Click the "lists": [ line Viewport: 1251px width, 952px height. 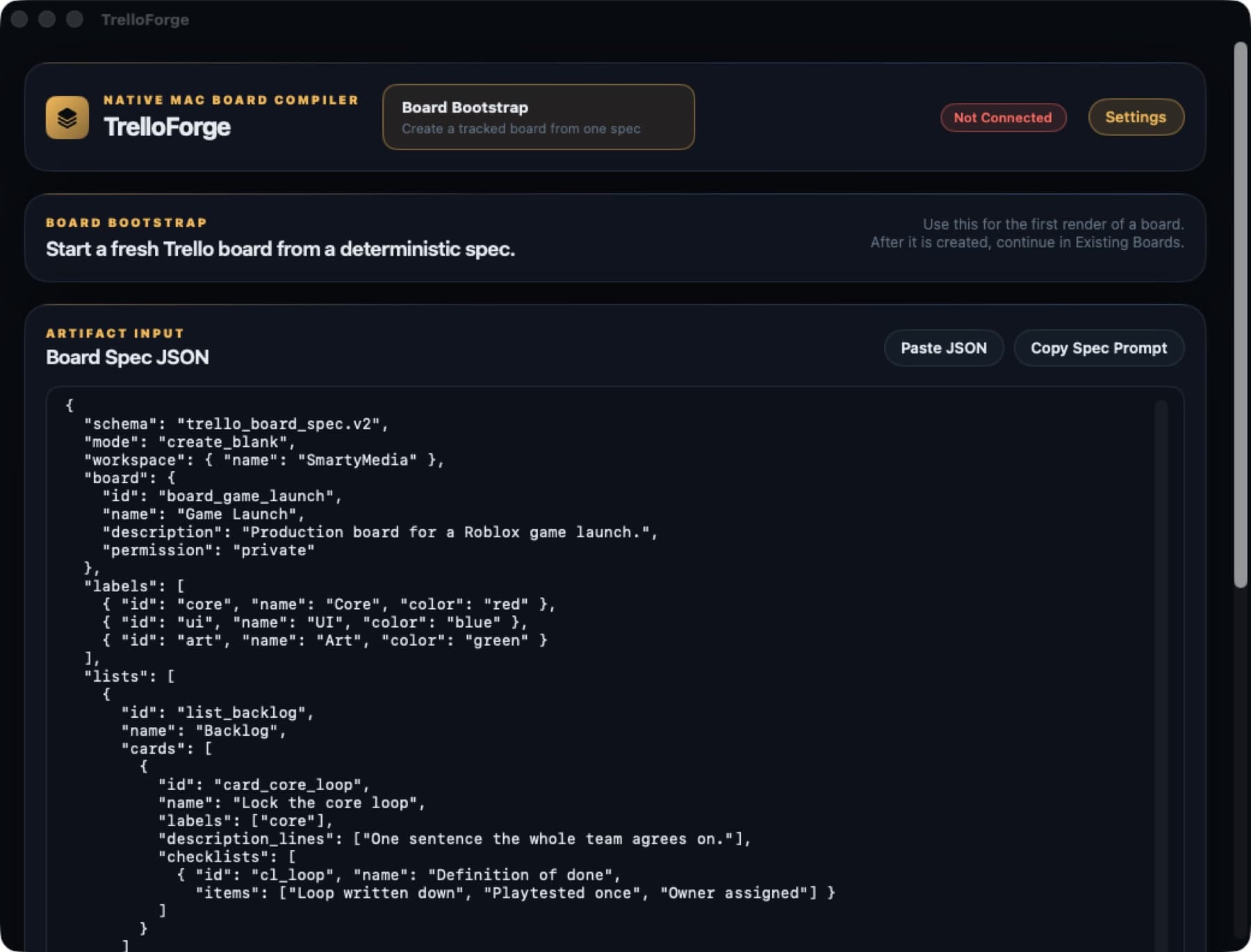(129, 677)
